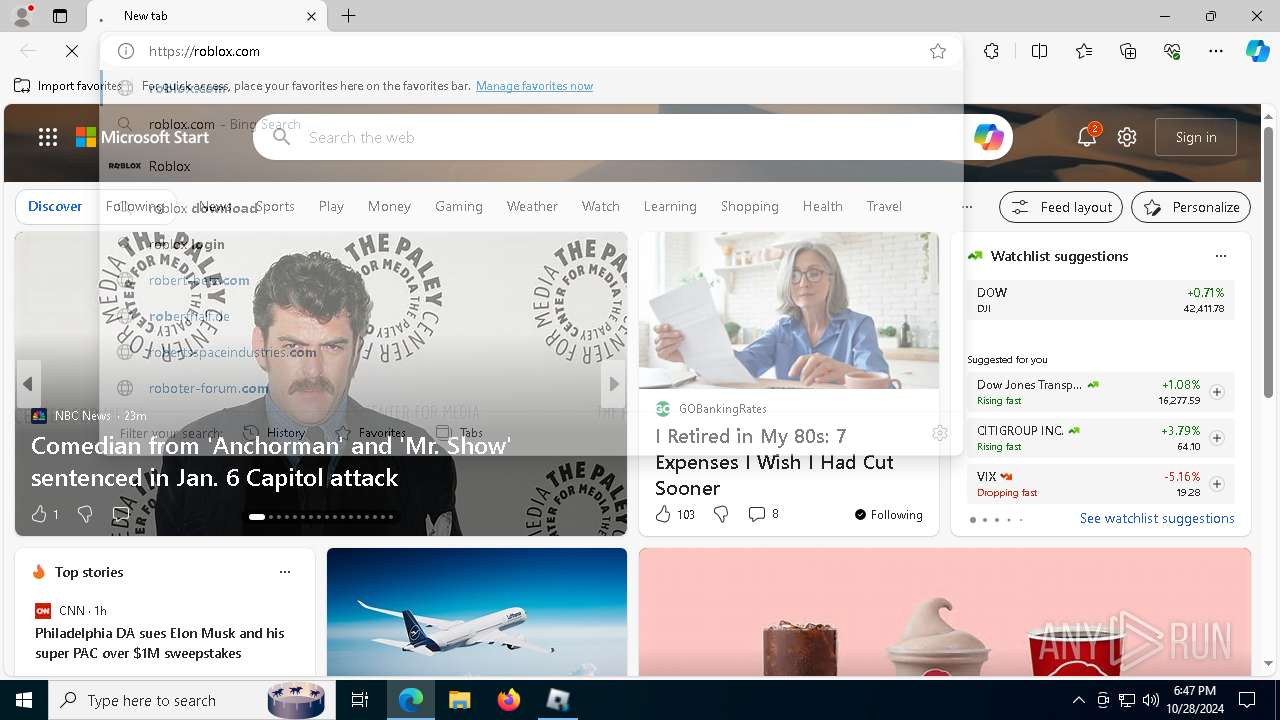The height and width of the screenshot is (720, 1280).
Task: Toggle Following for GOBankingRates
Action: pos(888,515)
